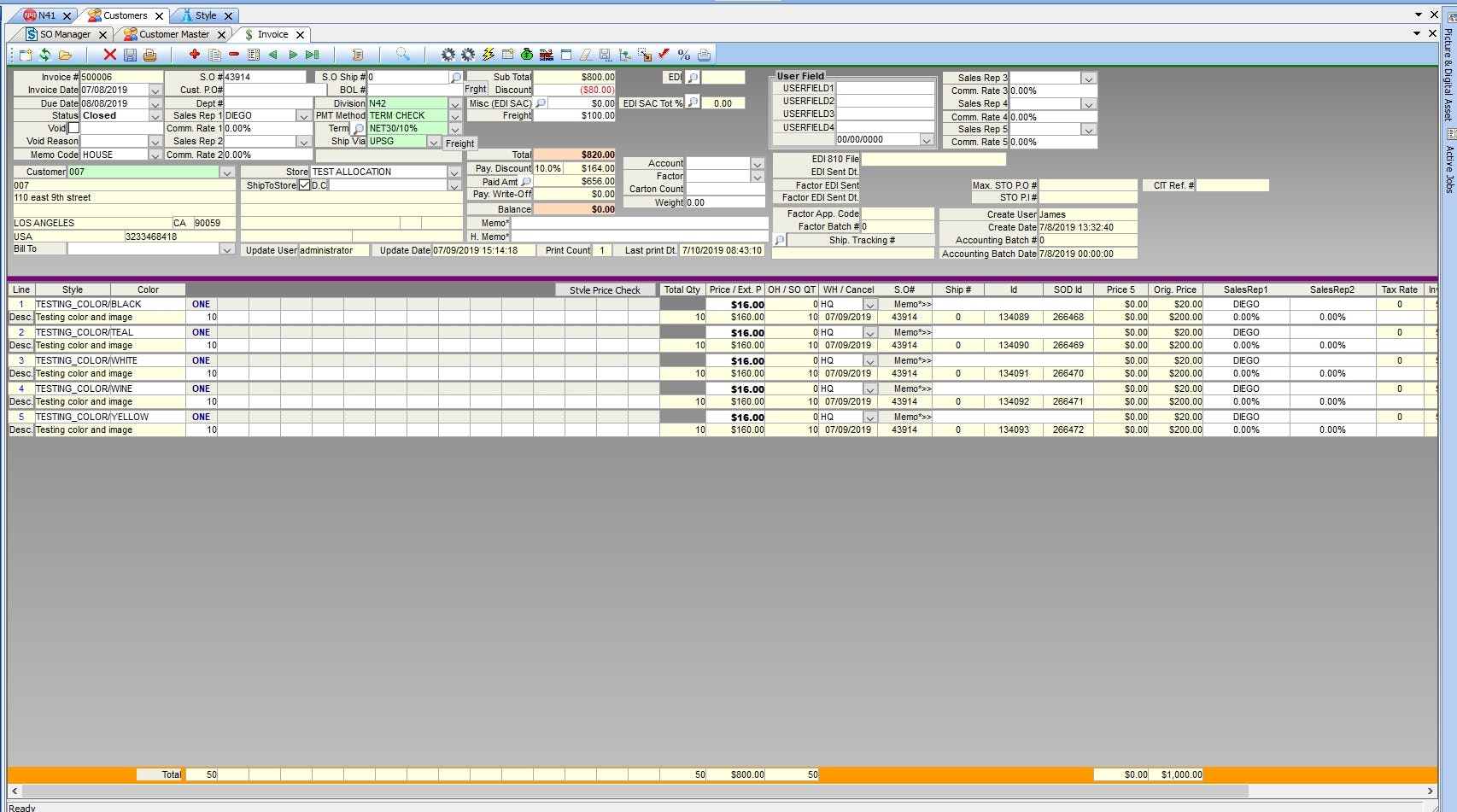Open the Ship Via UPSG dropdown

coord(434,142)
